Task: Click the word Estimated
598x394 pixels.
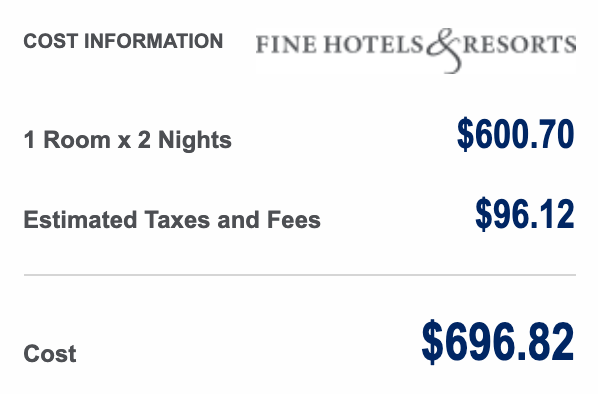Action: (80, 220)
